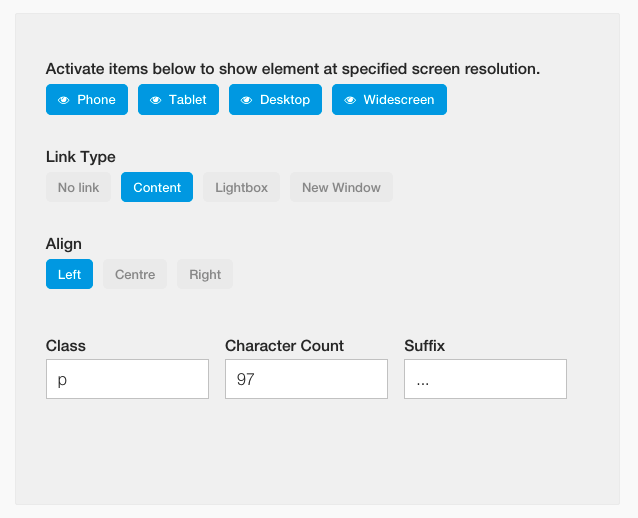The width and height of the screenshot is (638, 518).
Task: Toggle Desktop screen visibility
Action: 275,100
